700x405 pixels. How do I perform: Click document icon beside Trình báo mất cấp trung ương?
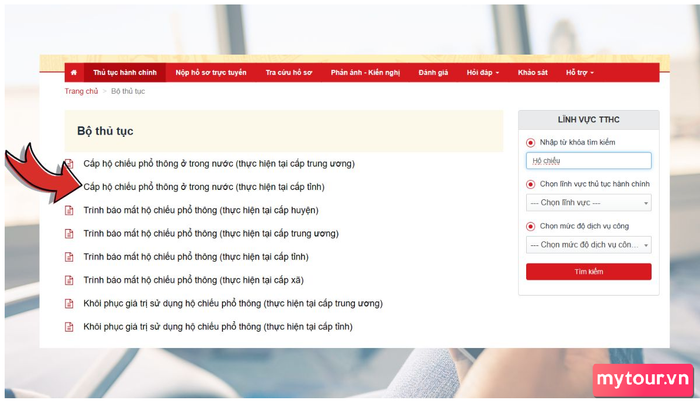pyautogui.click(x=69, y=233)
